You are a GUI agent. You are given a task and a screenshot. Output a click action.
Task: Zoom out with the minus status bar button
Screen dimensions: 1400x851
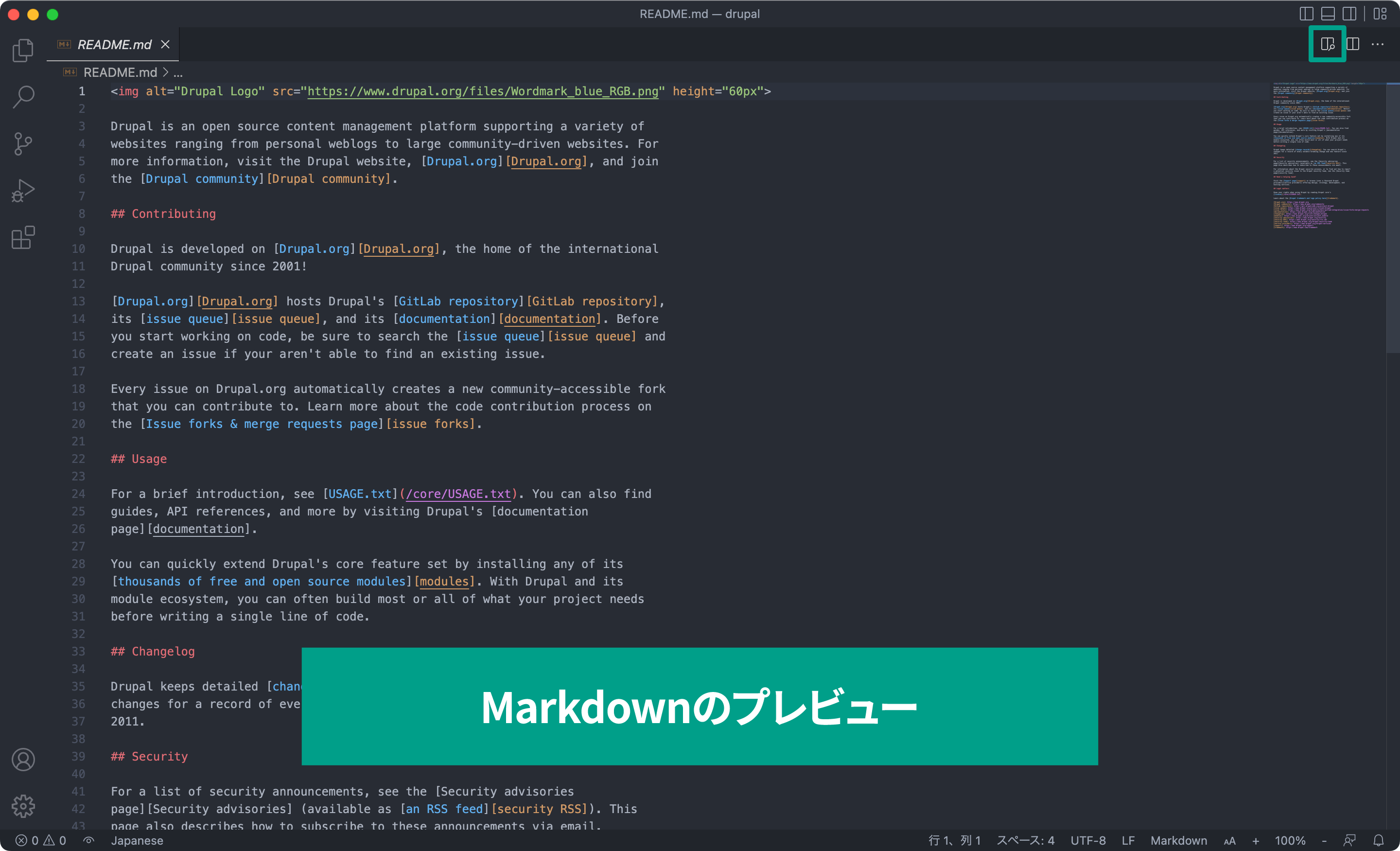tap(1325, 841)
